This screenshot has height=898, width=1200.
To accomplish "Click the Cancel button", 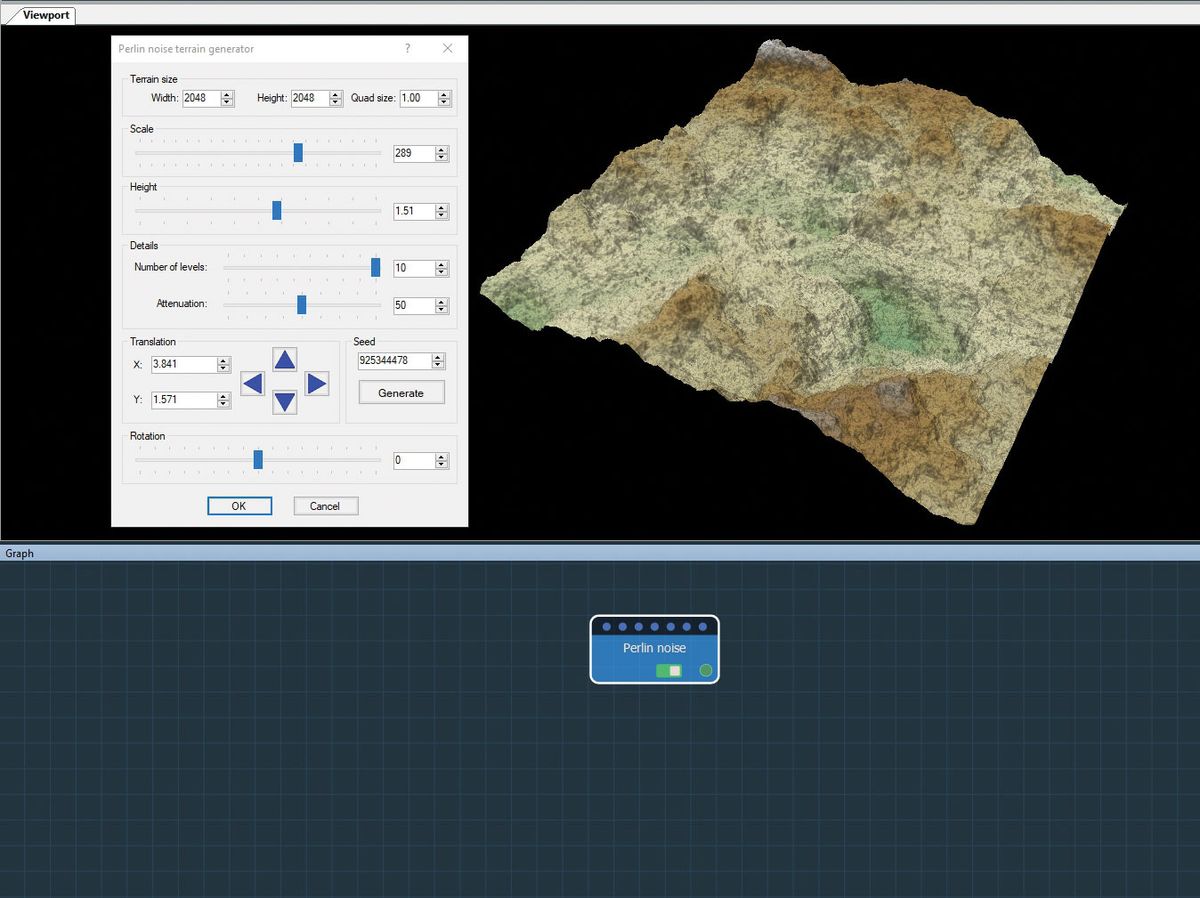I will (x=325, y=506).
